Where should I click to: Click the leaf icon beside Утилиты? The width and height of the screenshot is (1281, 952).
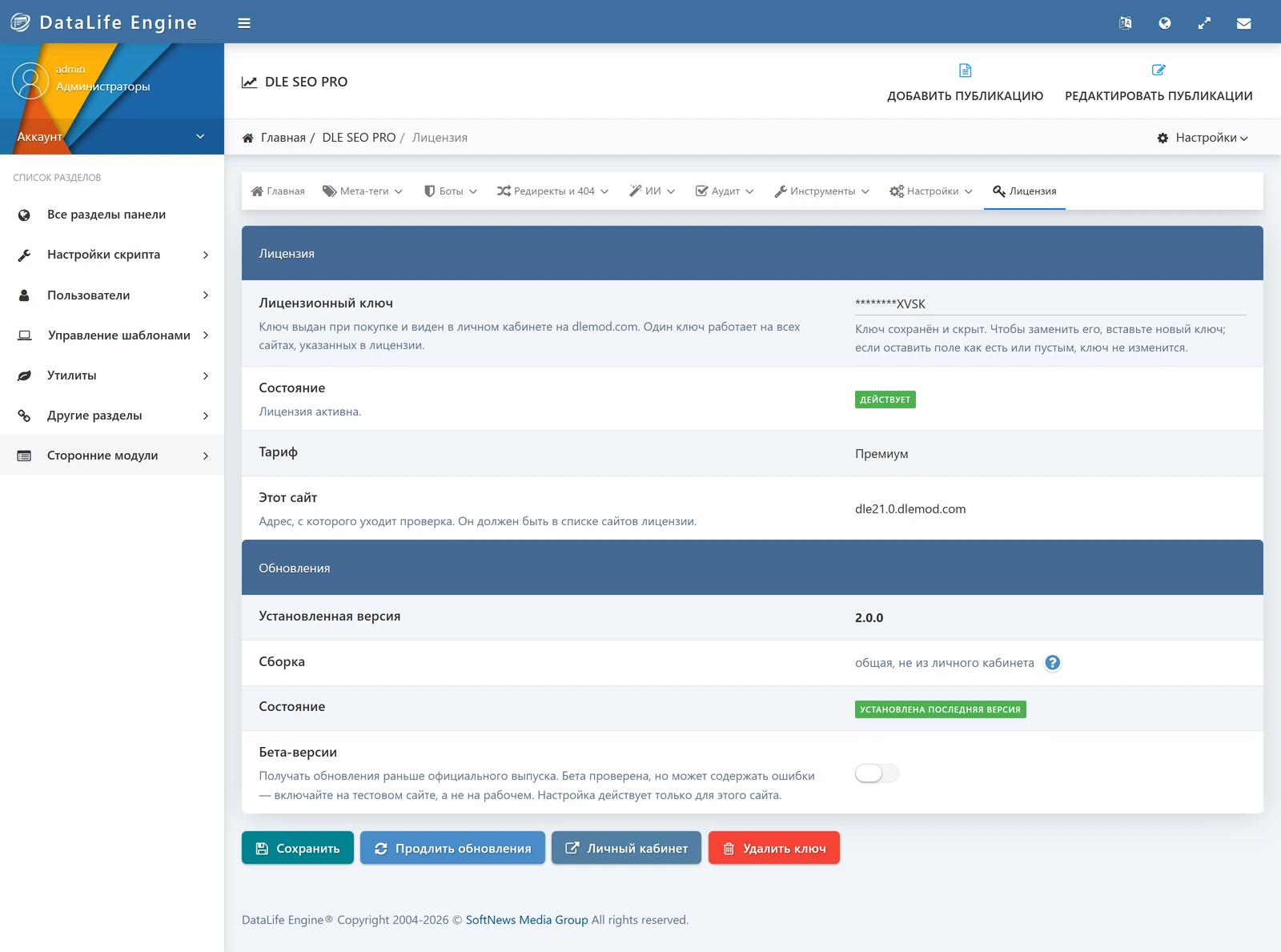click(x=24, y=376)
